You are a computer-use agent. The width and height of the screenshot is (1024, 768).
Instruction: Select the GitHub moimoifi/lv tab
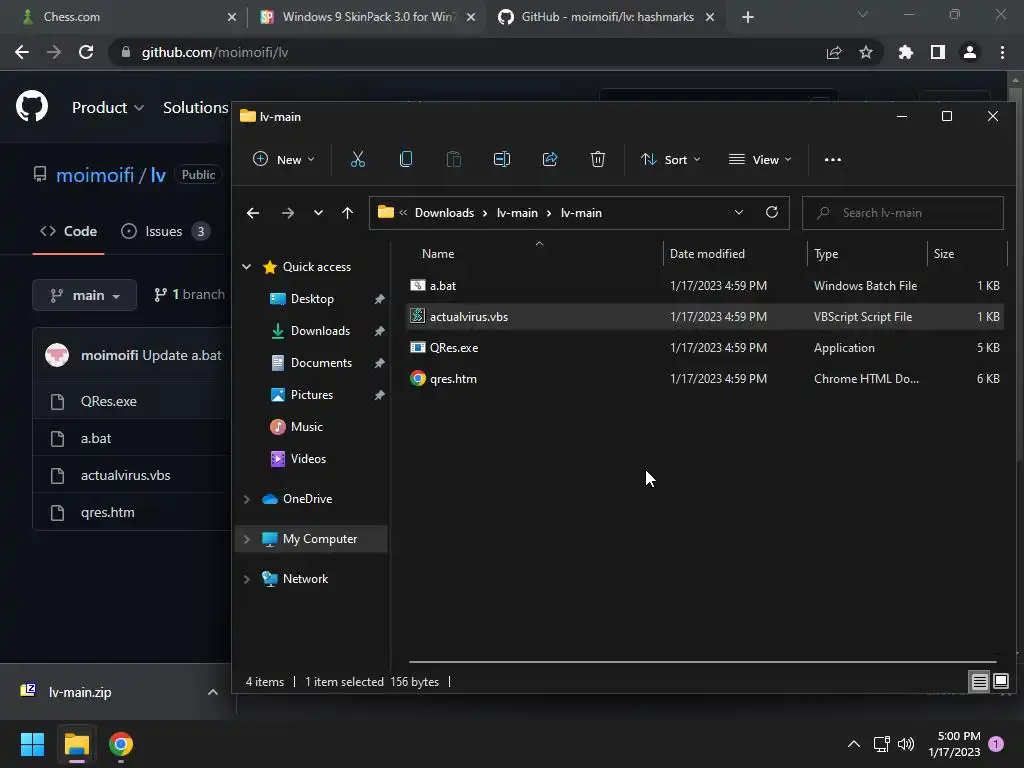pos(607,17)
